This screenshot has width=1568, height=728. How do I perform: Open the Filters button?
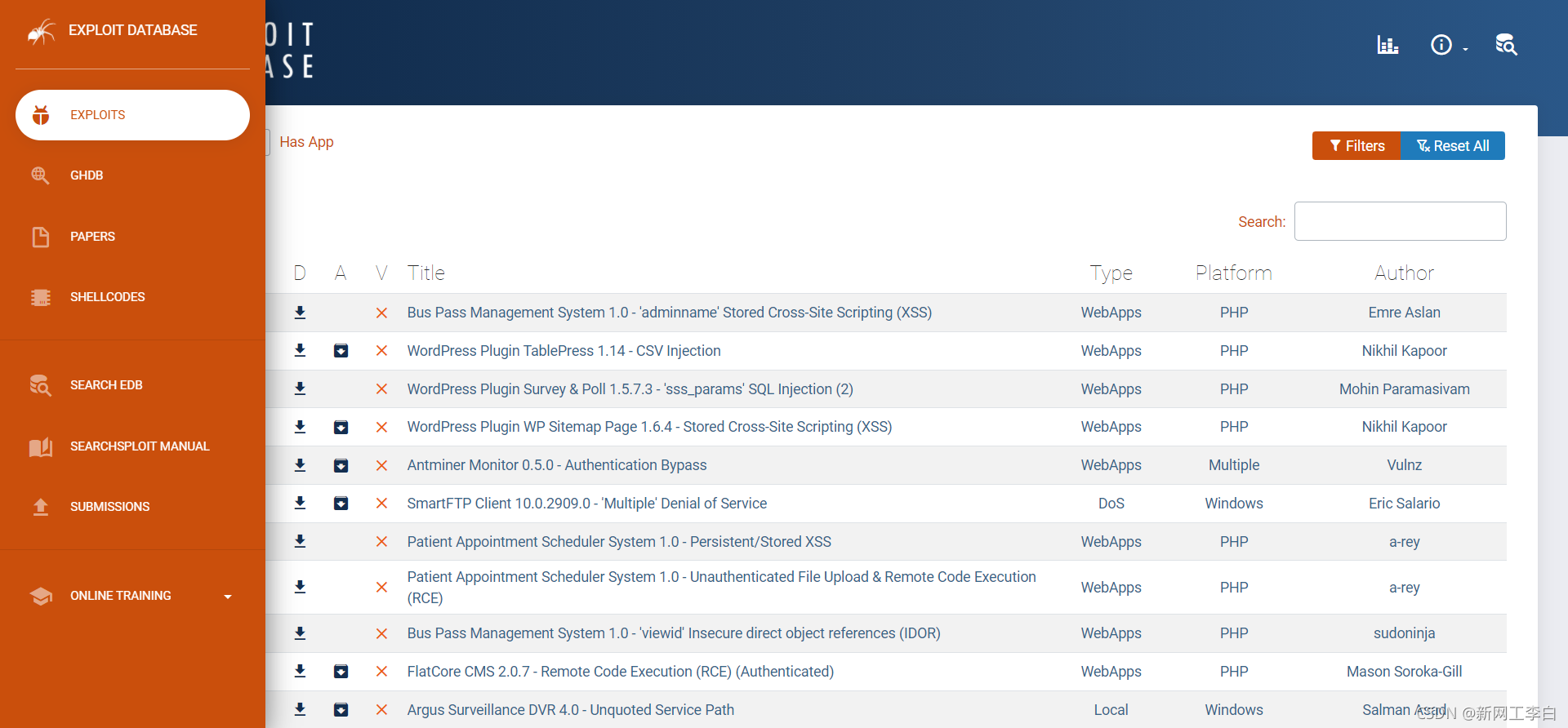coord(1356,146)
